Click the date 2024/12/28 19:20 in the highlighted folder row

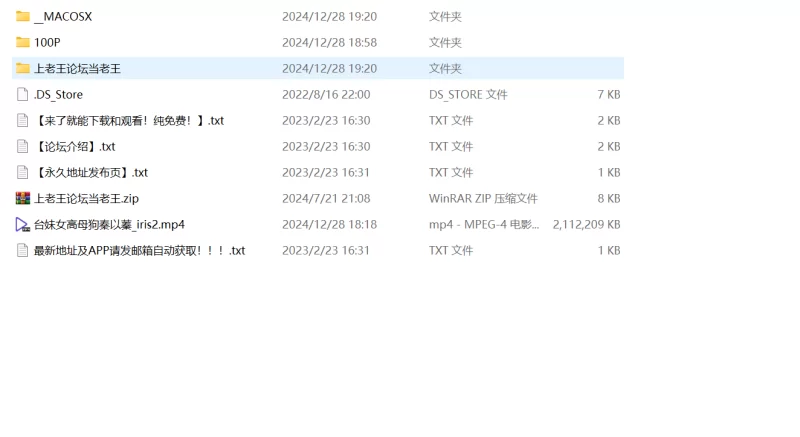[330, 68]
